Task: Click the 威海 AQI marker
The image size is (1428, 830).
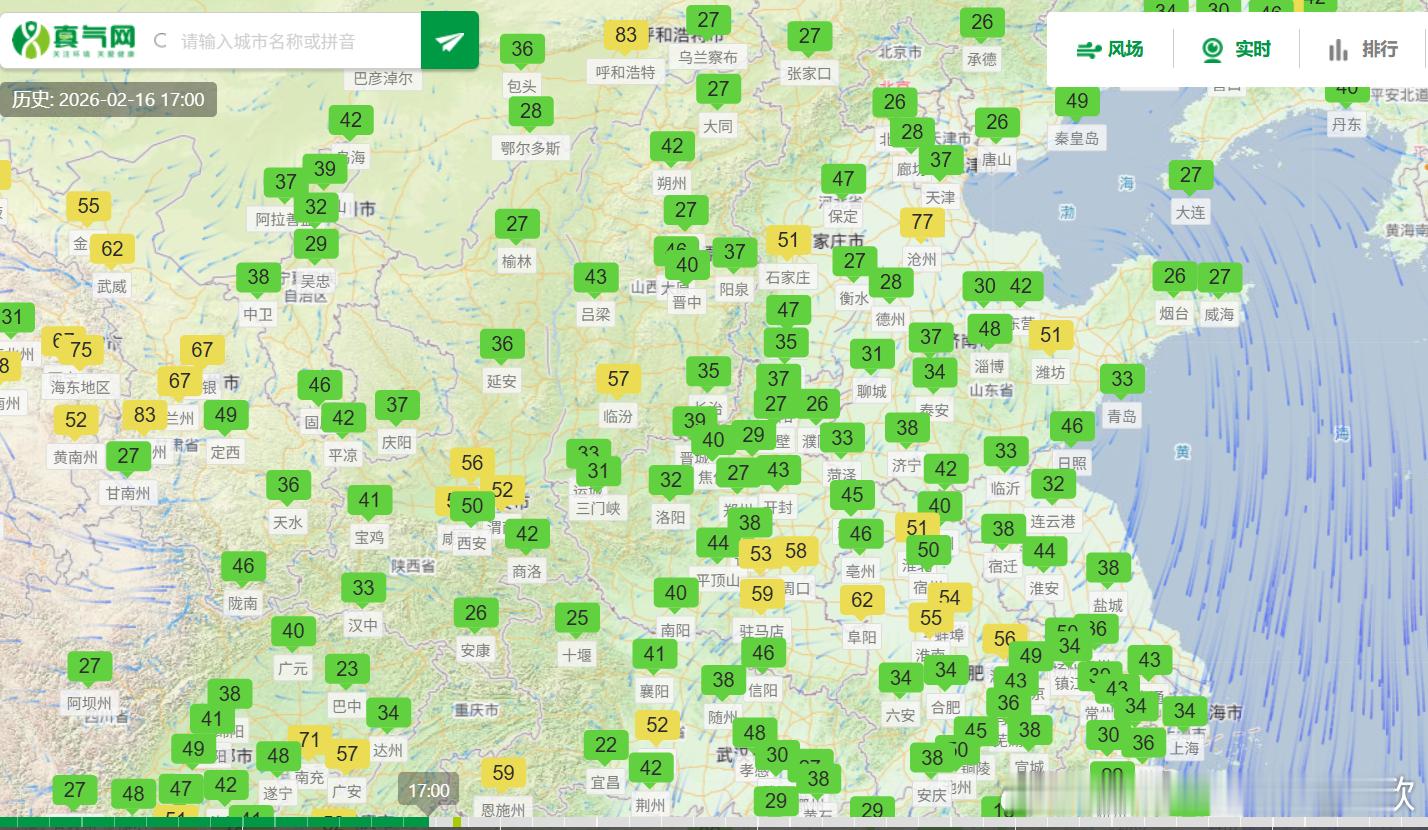Action: (x=1219, y=280)
